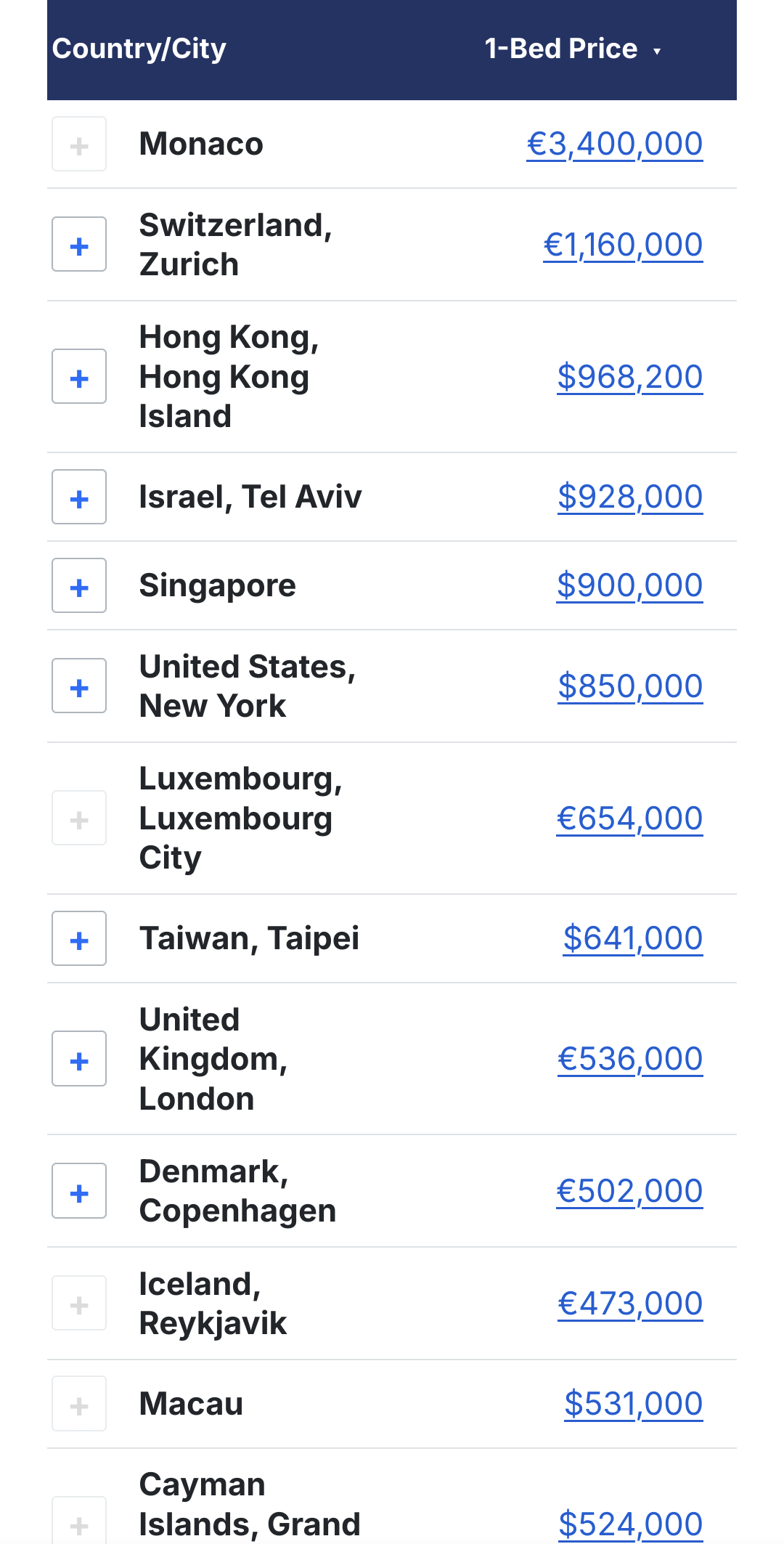Click the plus icon beside New York
This screenshot has height=1544, width=784.
[x=79, y=686]
